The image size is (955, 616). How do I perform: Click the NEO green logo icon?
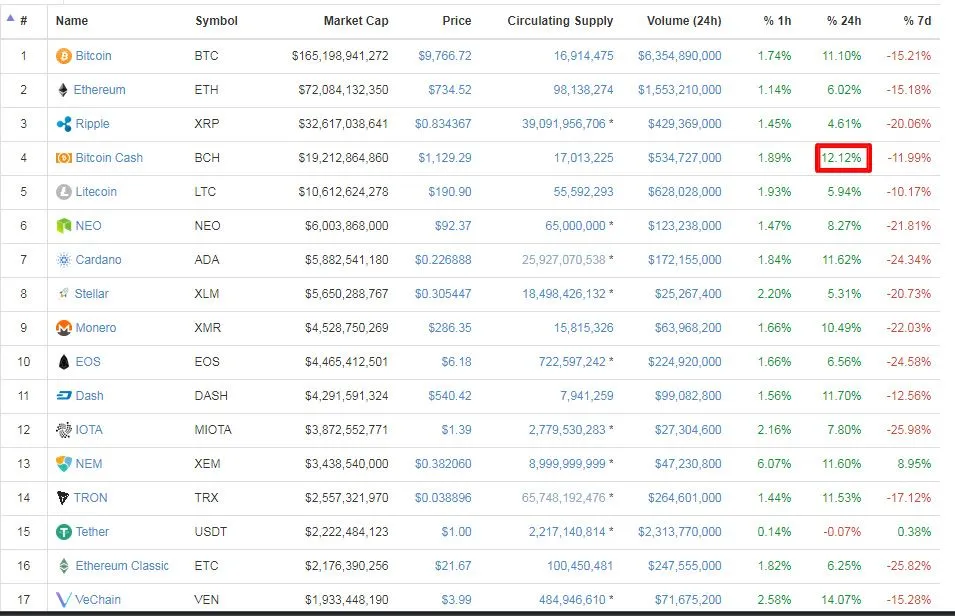63,226
